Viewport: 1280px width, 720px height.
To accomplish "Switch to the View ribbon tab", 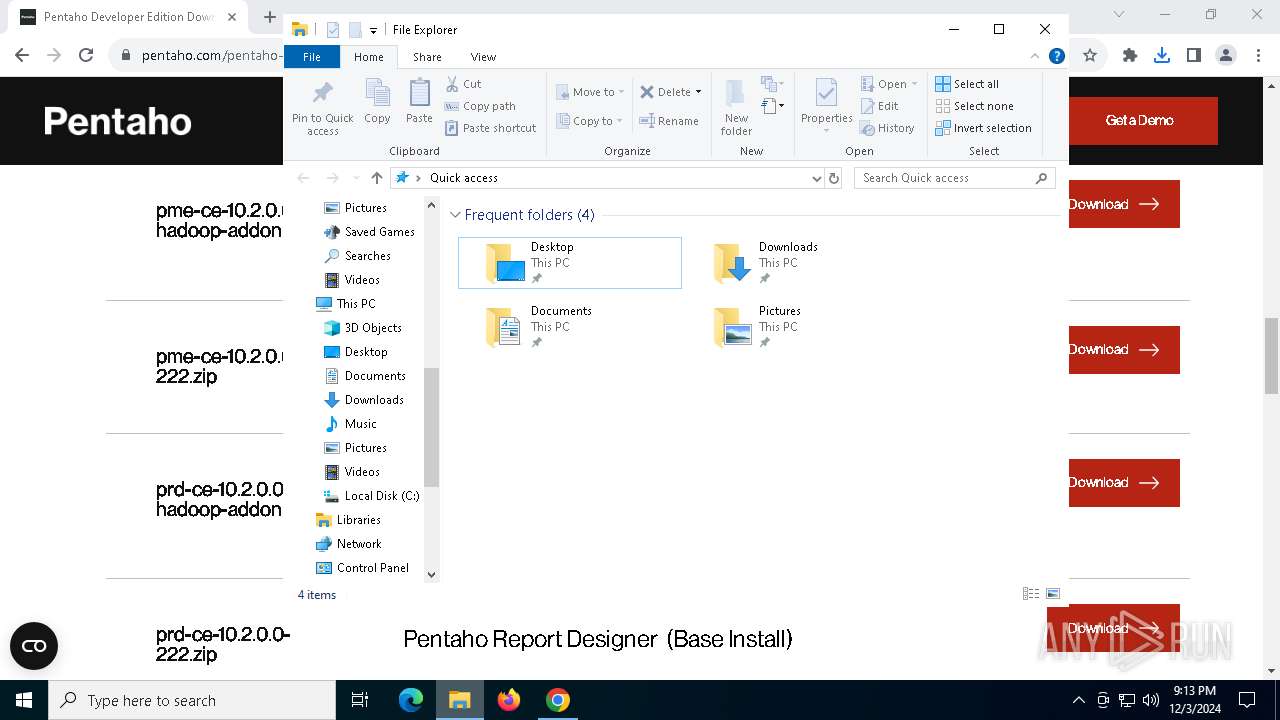I will (483, 57).
